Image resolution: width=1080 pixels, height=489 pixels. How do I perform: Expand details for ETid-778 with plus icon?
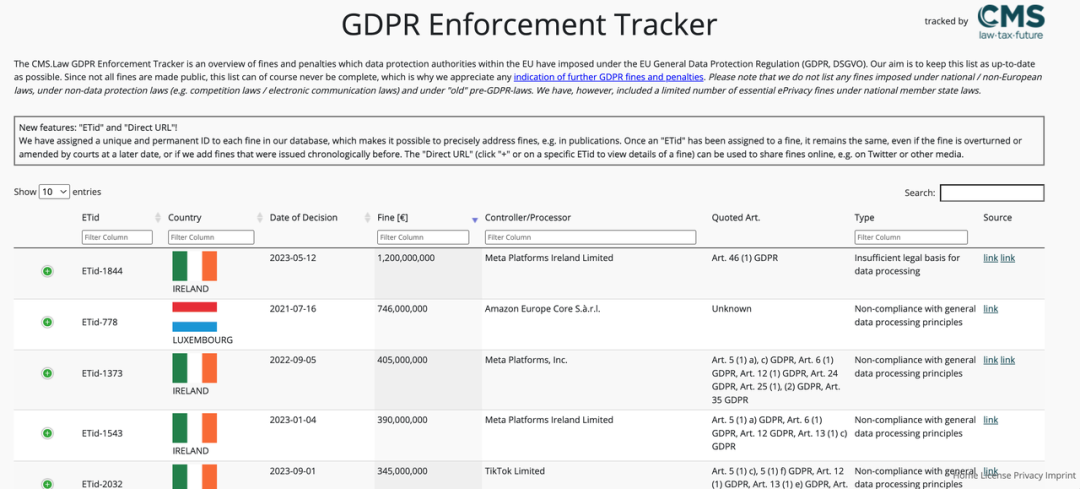tap(47, 322)
